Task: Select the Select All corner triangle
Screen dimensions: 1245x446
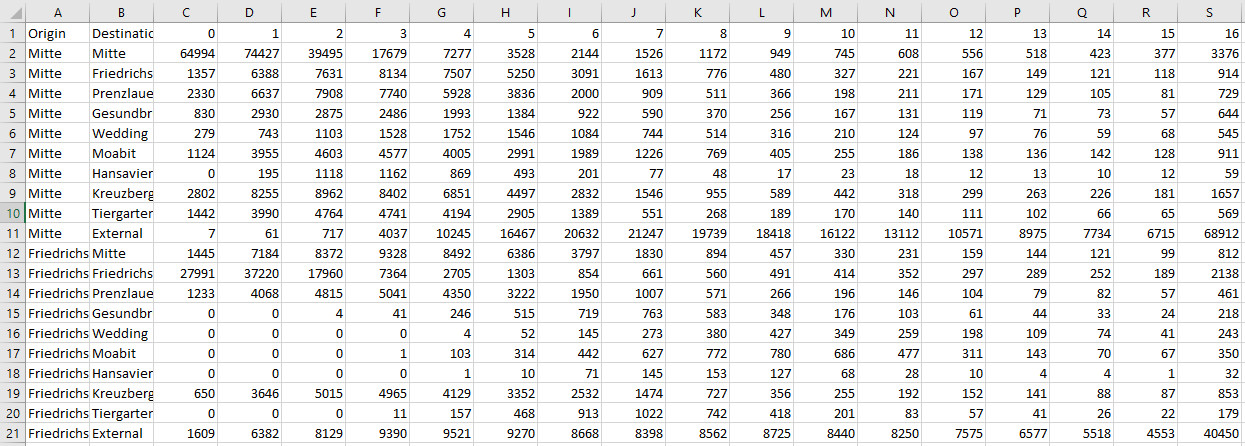Action: (x=12, y=11)
